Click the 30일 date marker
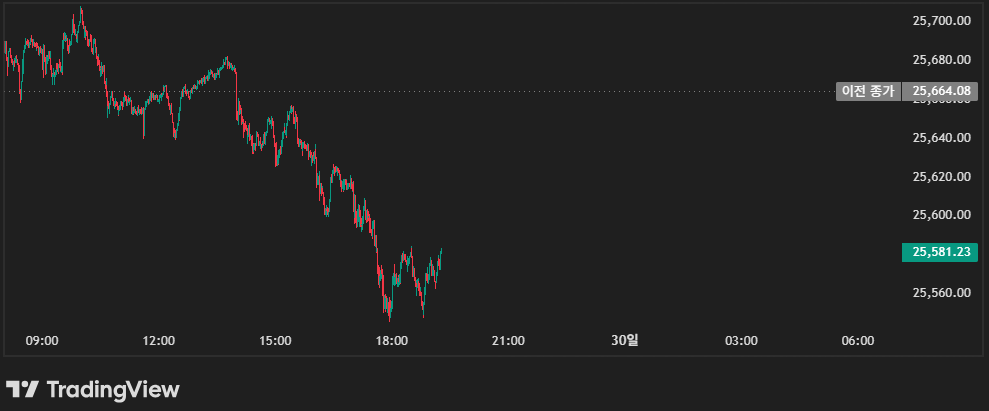 tap(624, 341)
